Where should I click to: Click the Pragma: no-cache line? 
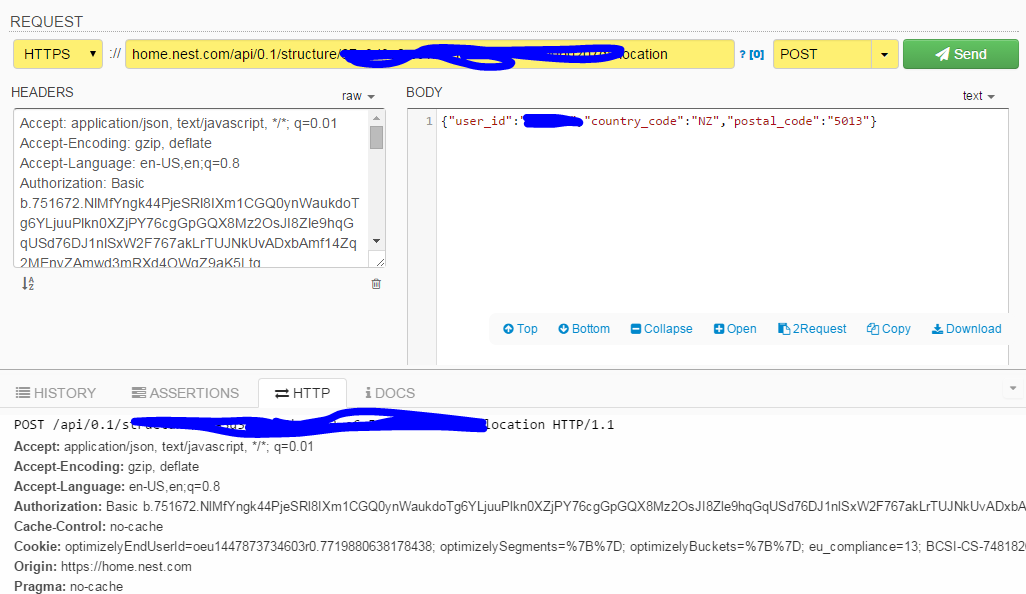coord(68,586)
